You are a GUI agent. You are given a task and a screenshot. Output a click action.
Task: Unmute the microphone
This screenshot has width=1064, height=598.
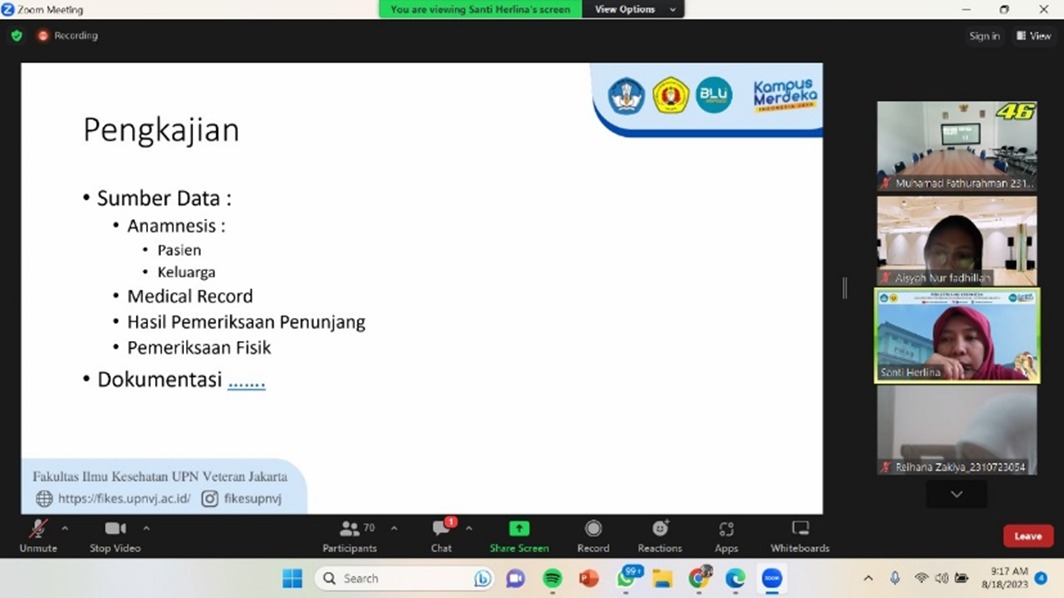click(38, 534)
